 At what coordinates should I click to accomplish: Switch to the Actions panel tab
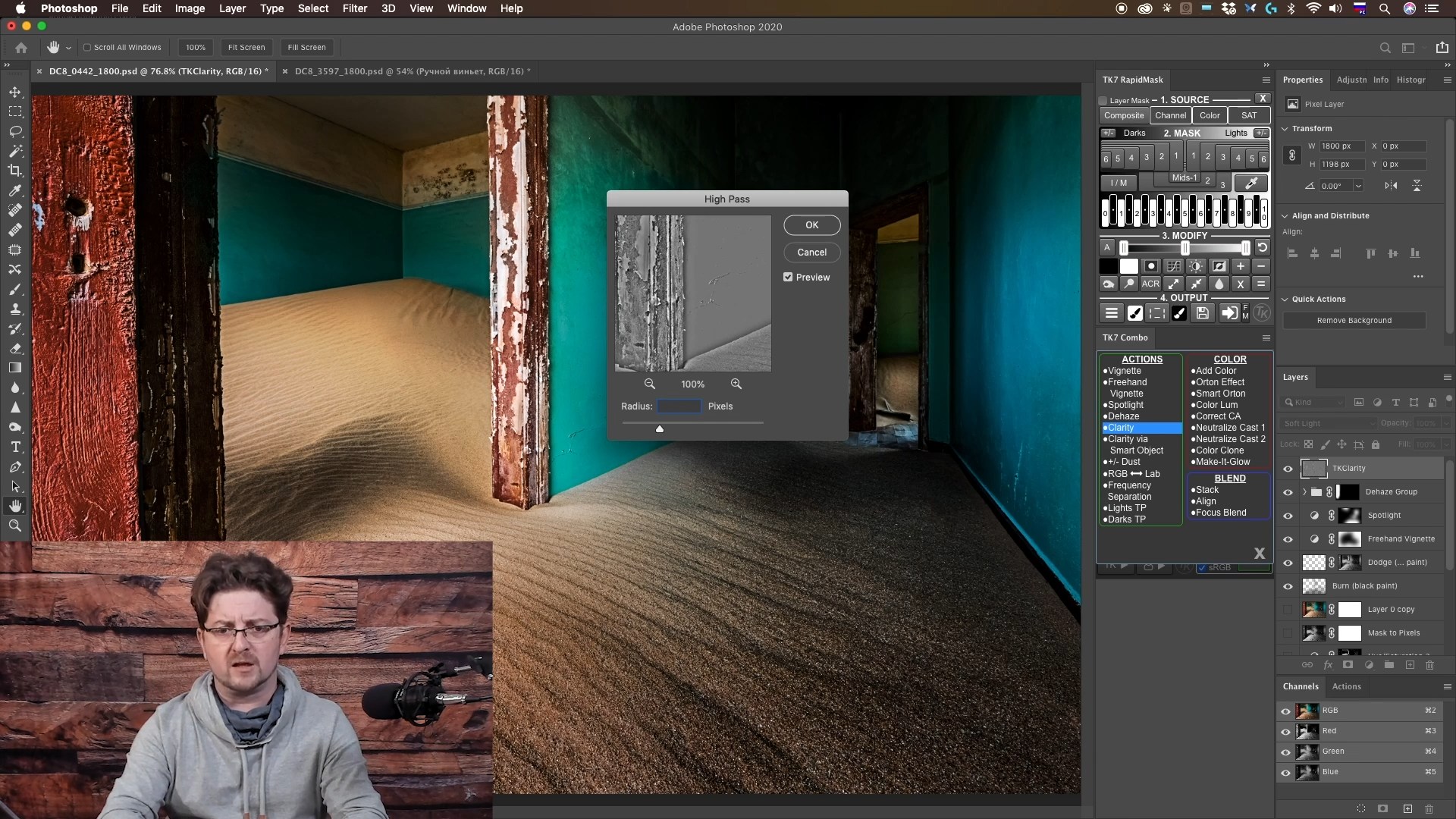1346,686
